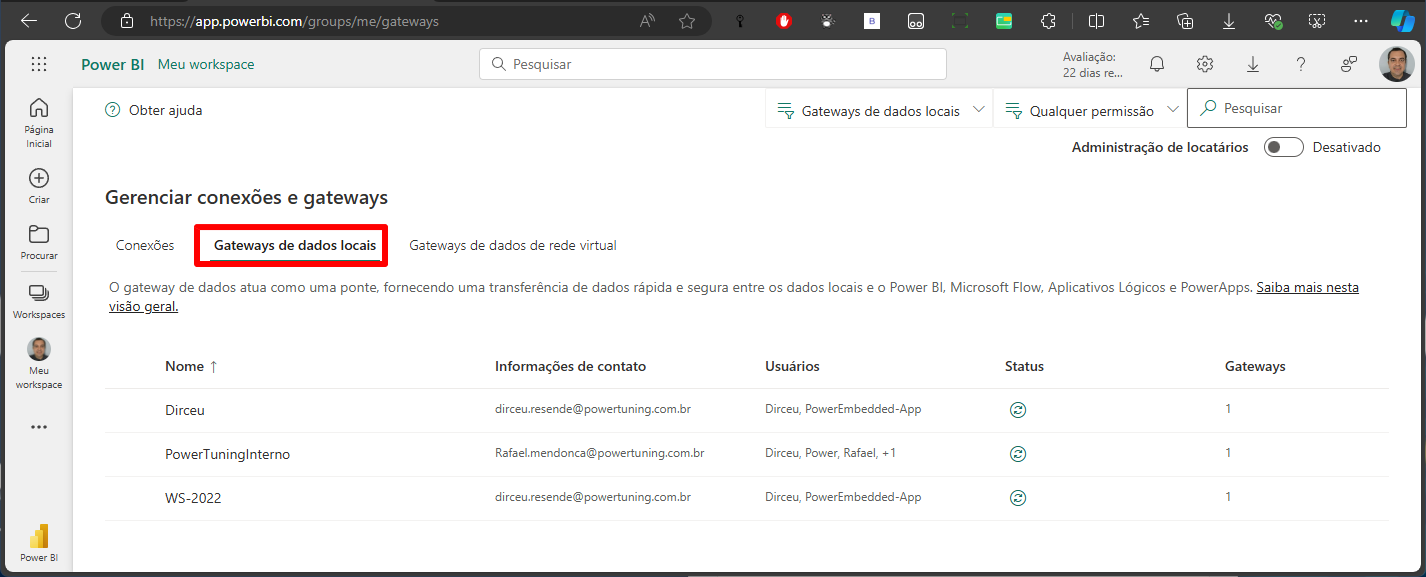Reload the page with browser refresh
Image resolution: width=1426 pixels, height=577 pixels.
[73, 21]
